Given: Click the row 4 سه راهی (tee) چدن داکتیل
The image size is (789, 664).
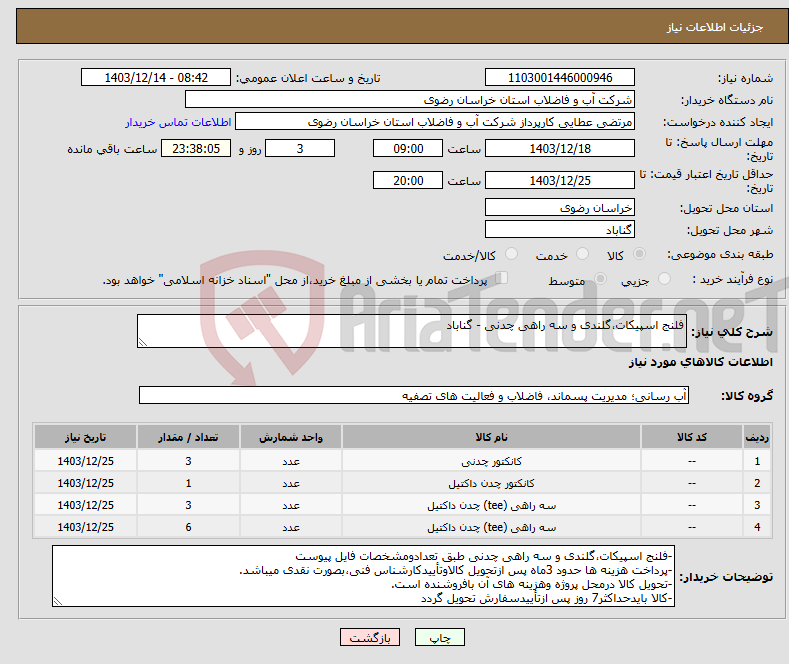Looking at the screenshot, I should 491,527.
